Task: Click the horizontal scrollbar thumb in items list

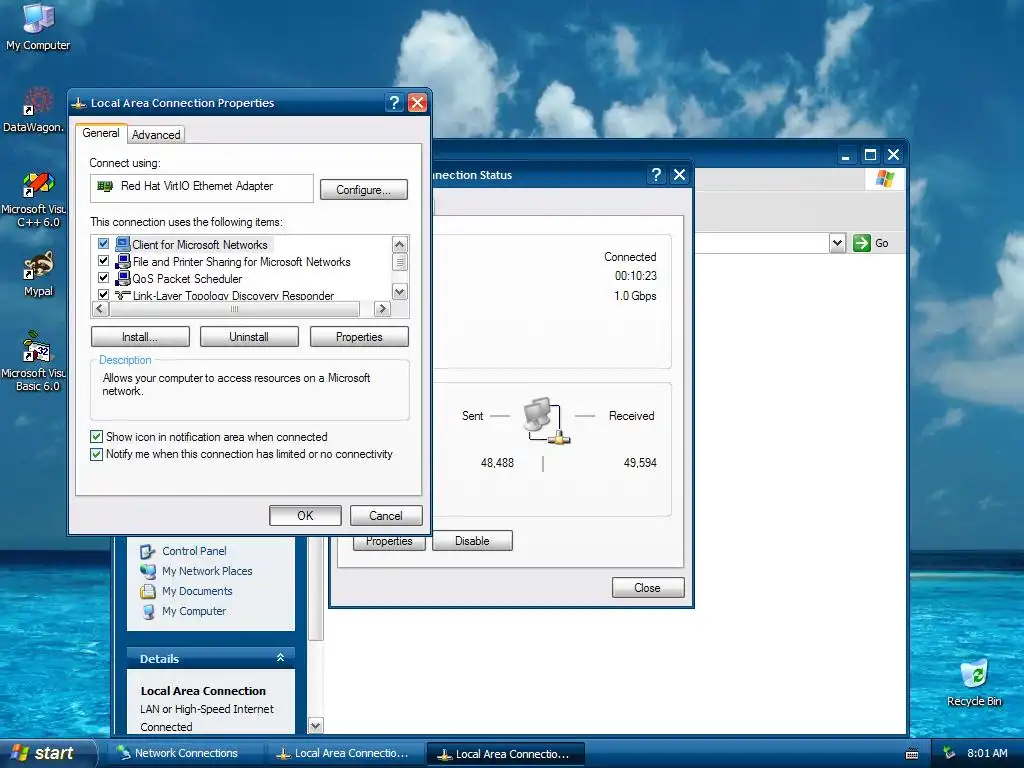Action: tap(234, 309)
